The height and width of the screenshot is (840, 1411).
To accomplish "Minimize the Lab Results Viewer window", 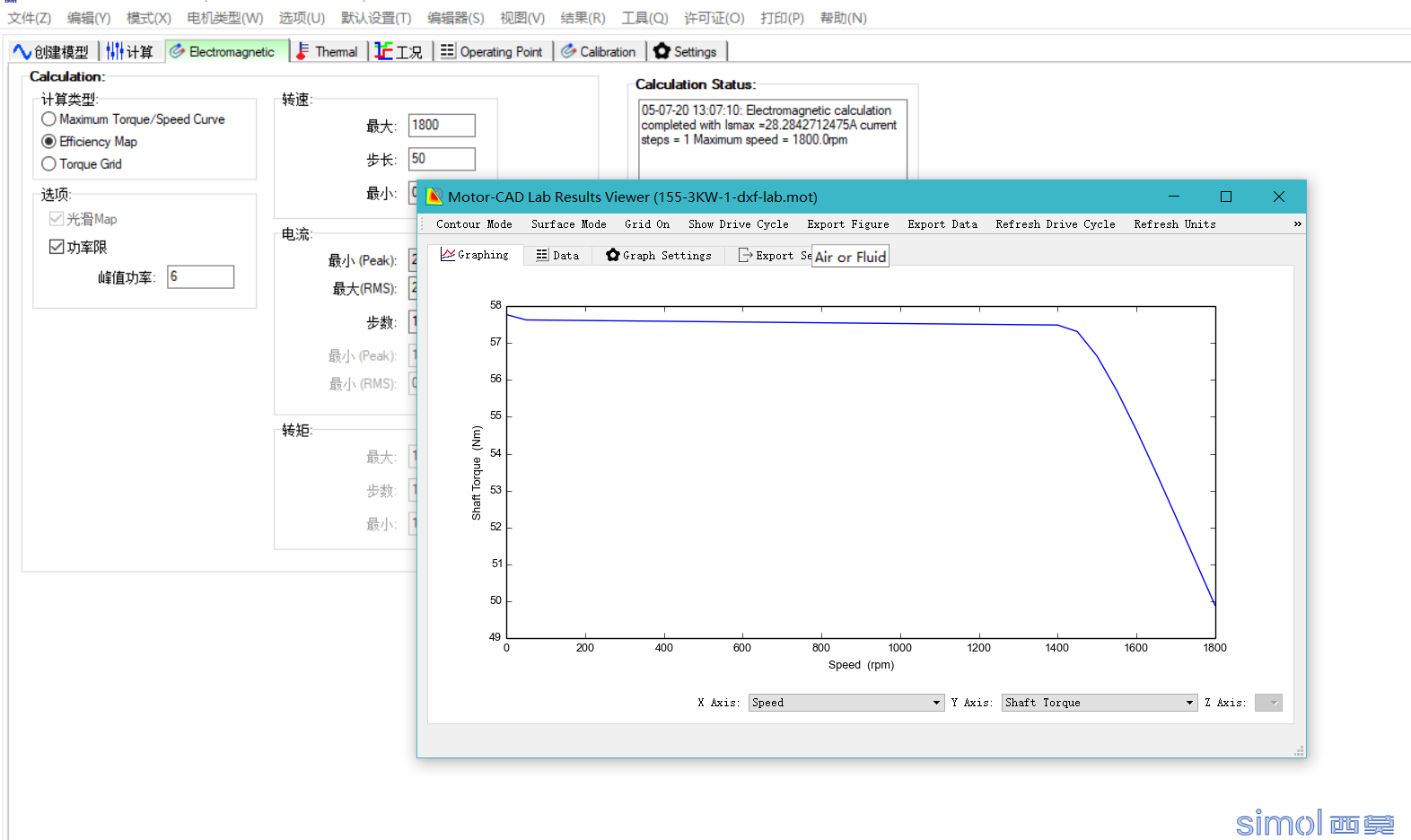I will [1174, 197].
